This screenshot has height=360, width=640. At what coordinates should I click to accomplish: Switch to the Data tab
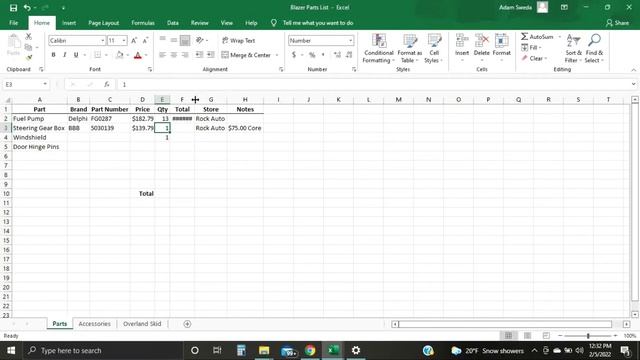point(173,23)
